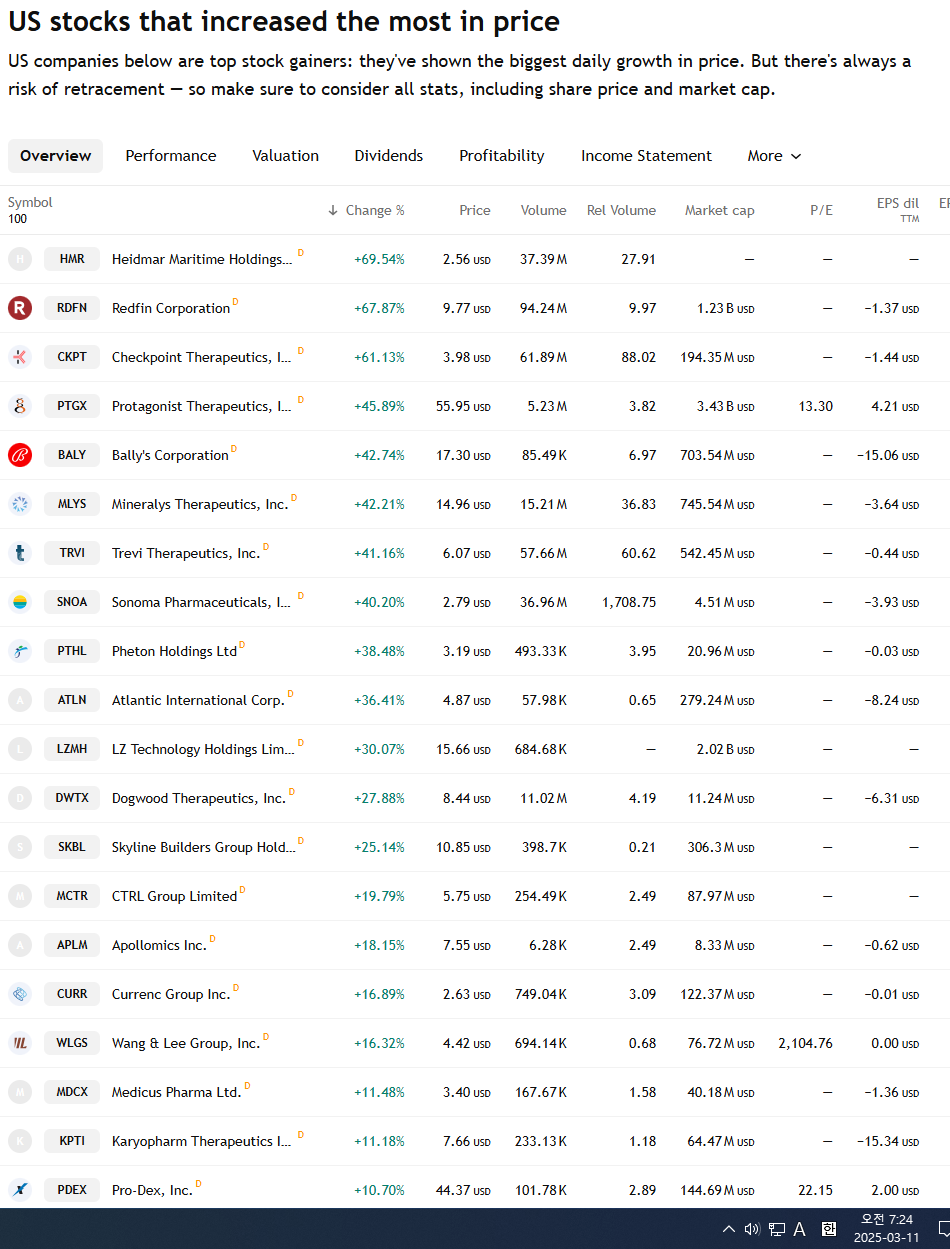950x1249 pixels.
Task: Open Trevi Therapeutics, Inc. link
Action: pos(186,553)
